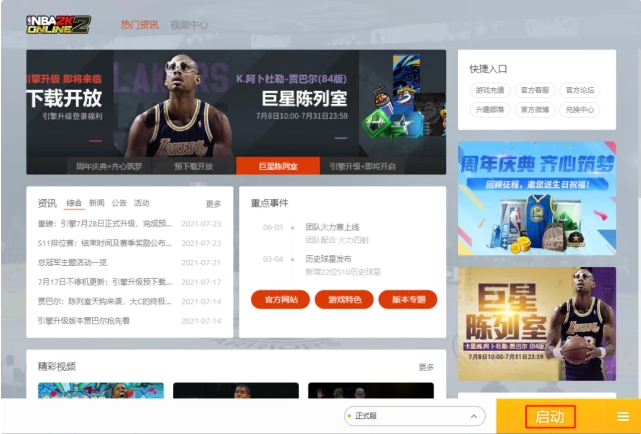641x434 pixels.
Task: Select the 新闻 news tab
Action: tap(97, 203)
